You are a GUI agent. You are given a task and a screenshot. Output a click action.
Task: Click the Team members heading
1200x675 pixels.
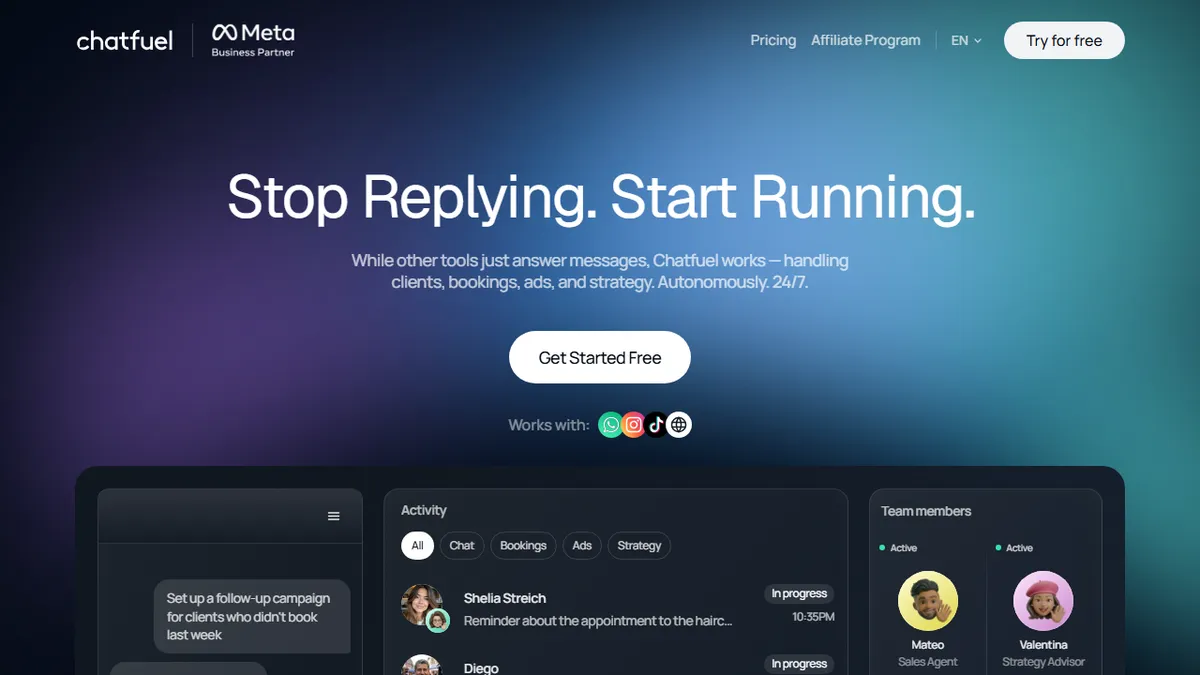tap(926, 511)
